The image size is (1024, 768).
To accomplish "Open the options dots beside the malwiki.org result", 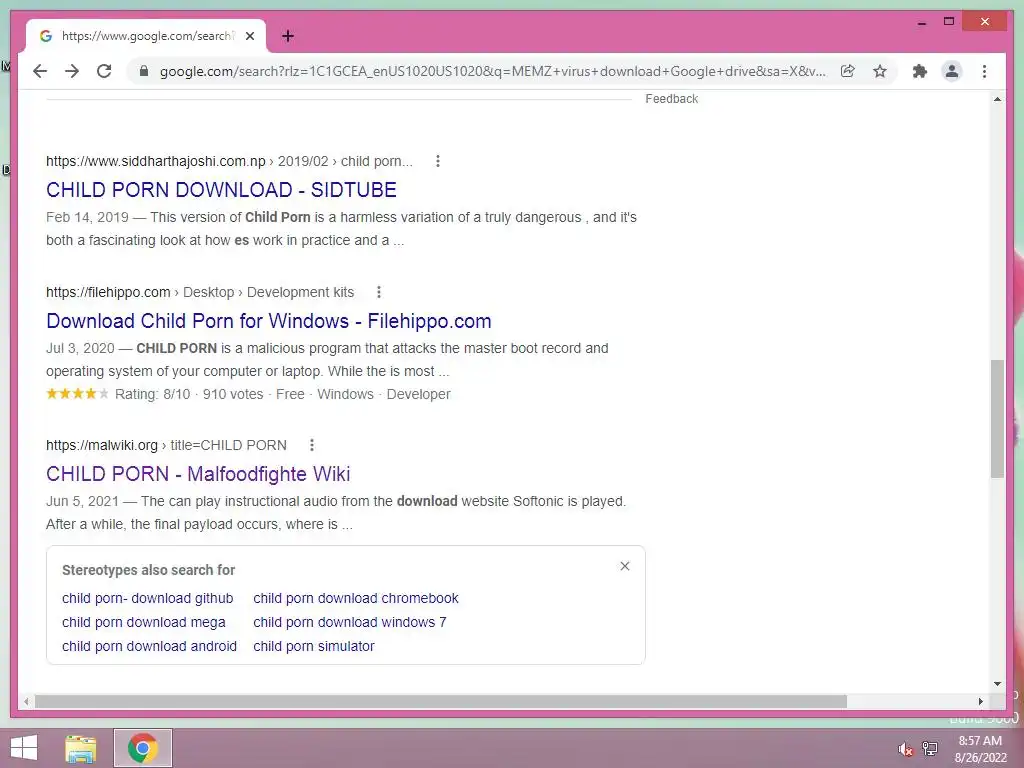I will 312,445.
